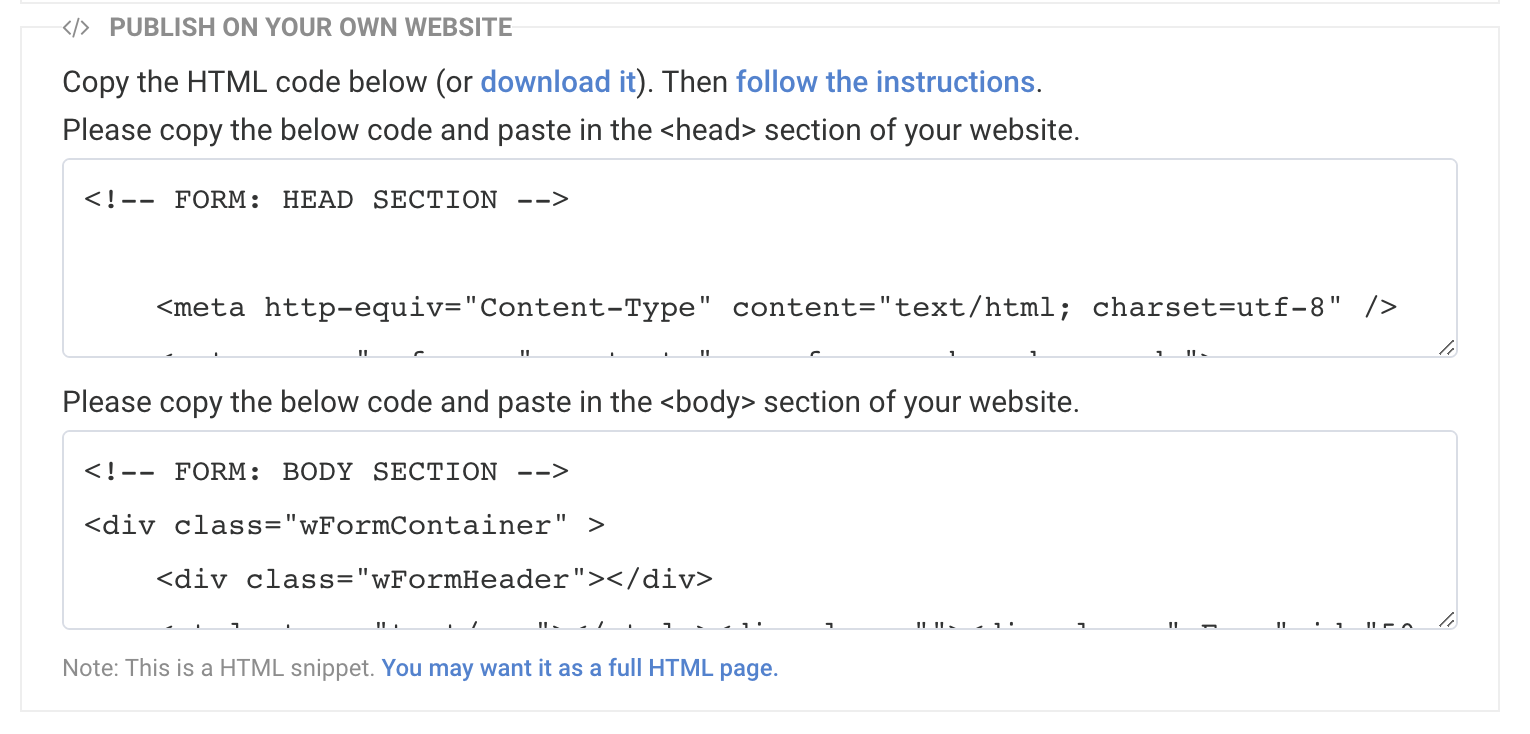The width and height of the screenshot is (1530, 734).
Task: Click the blank line in head code box
Action: pyautogui.click(x=760, y=254)
